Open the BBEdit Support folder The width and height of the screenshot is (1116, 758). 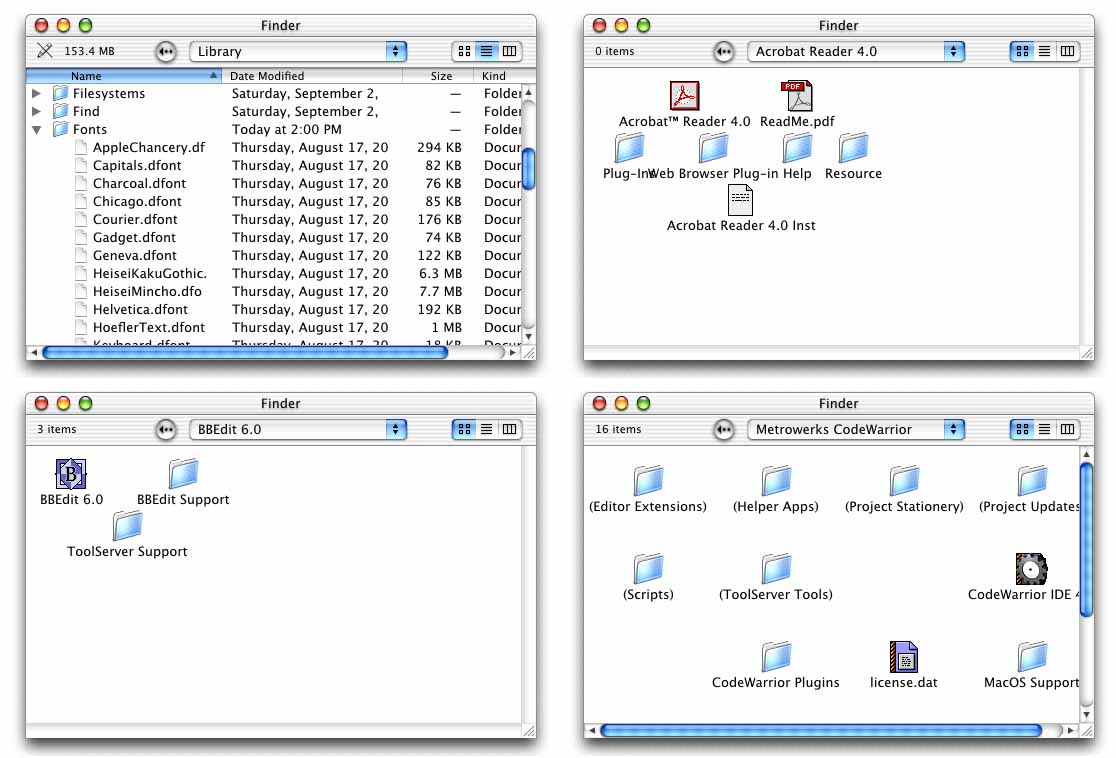coord(183,474)
